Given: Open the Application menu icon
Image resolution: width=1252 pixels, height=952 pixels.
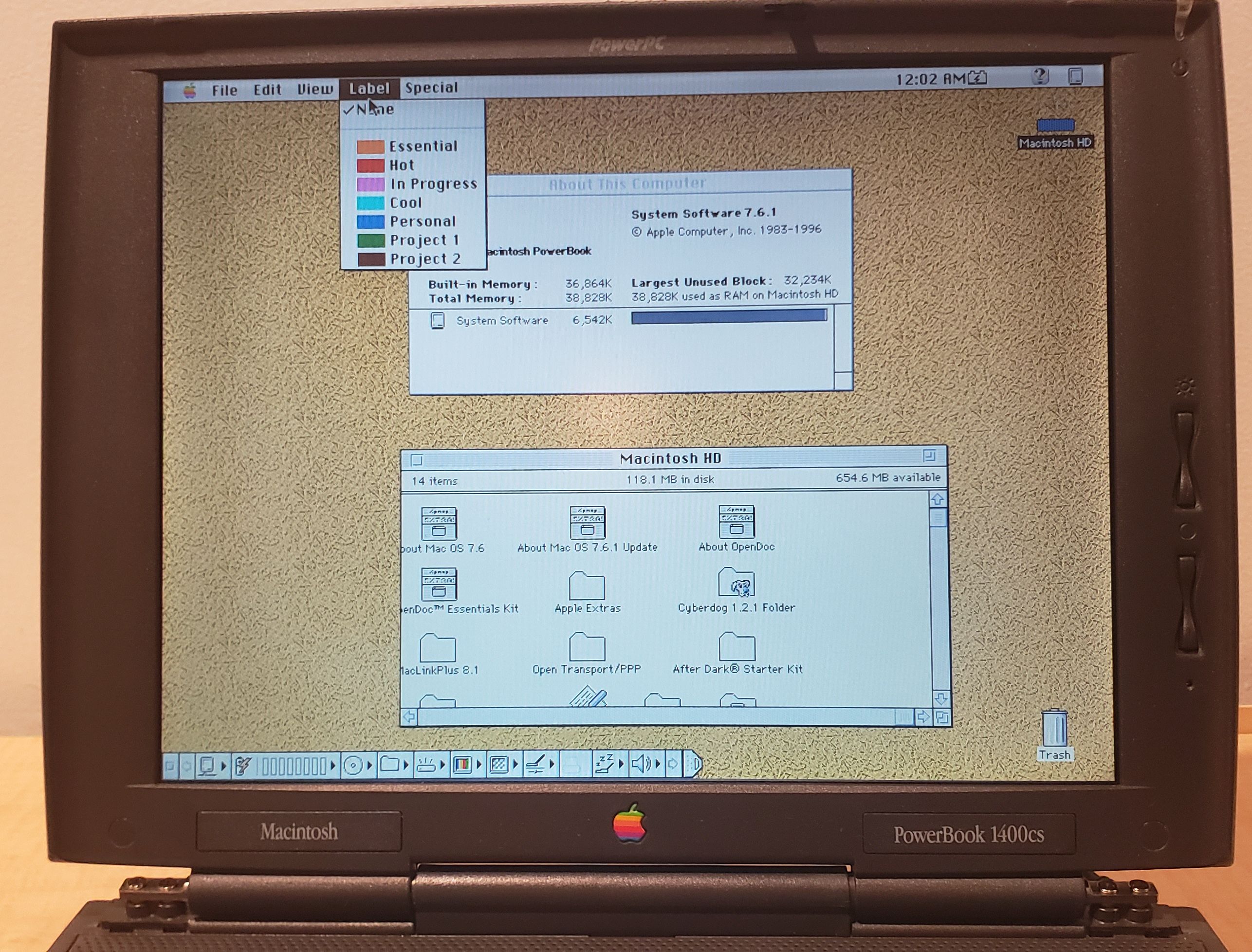Looking at the screenshot, I should [1076, 76].
